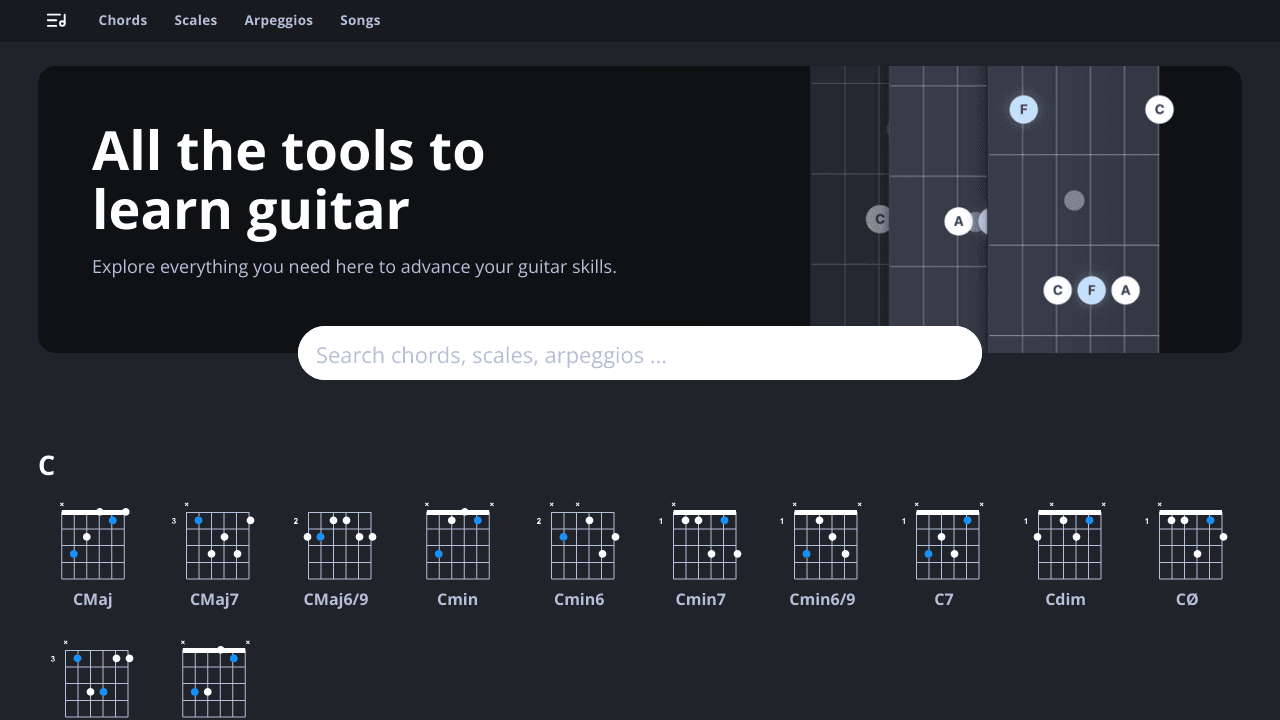Screen dimensions: 1280x720
Task: Click the F note marker on the fretboard
Action: [x=1023, y=109]
